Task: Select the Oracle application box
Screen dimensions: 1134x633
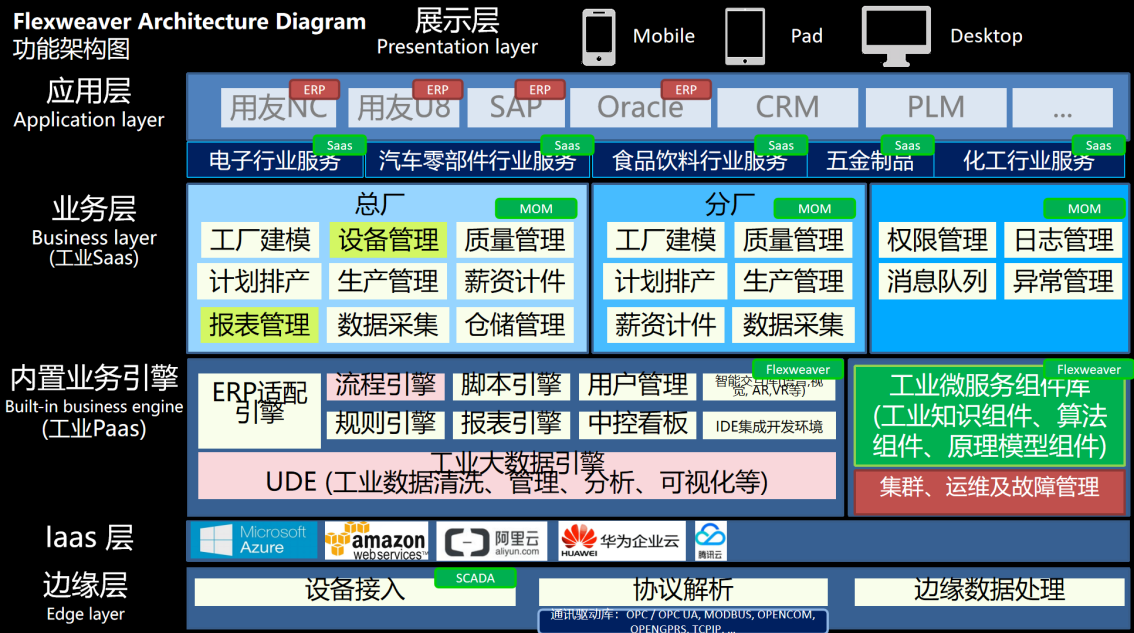Action: click(x=640, y=108)
